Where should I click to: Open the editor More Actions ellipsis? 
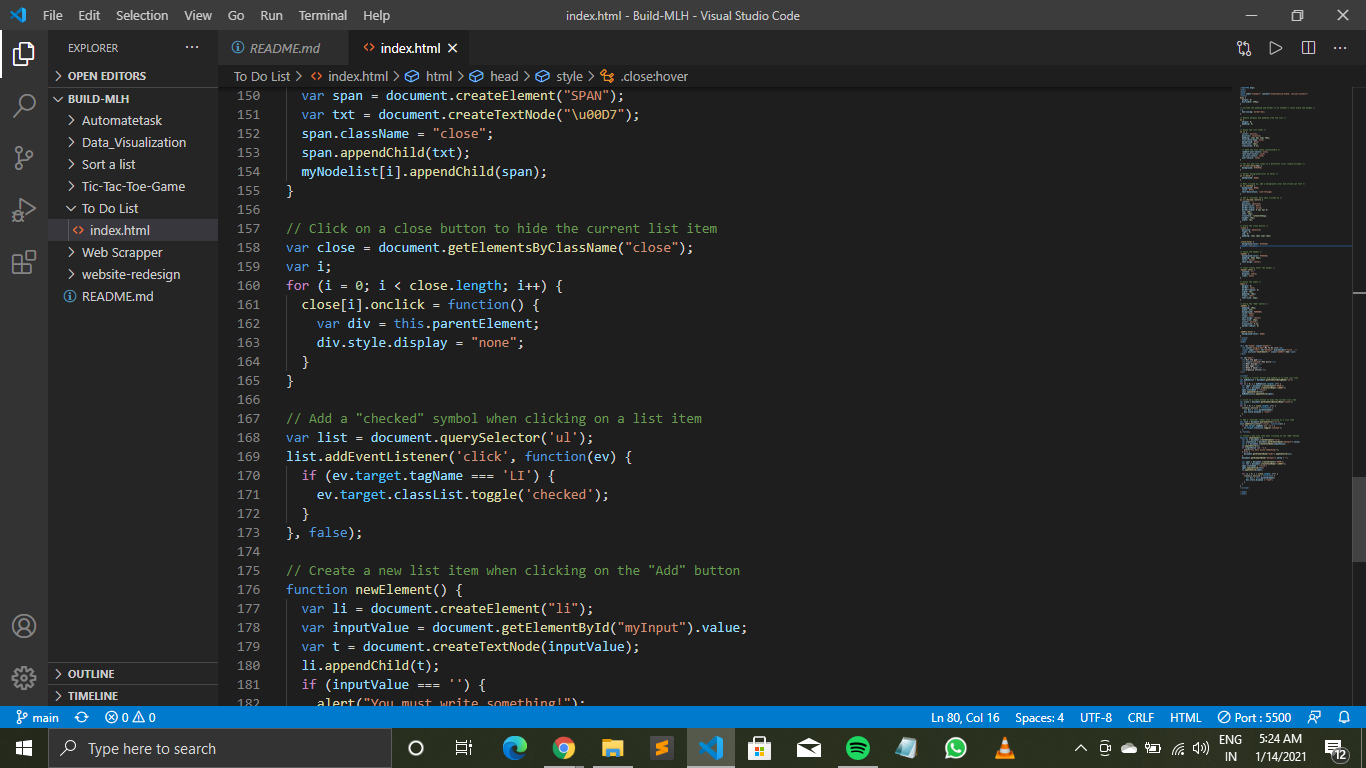pos(1340,48)
